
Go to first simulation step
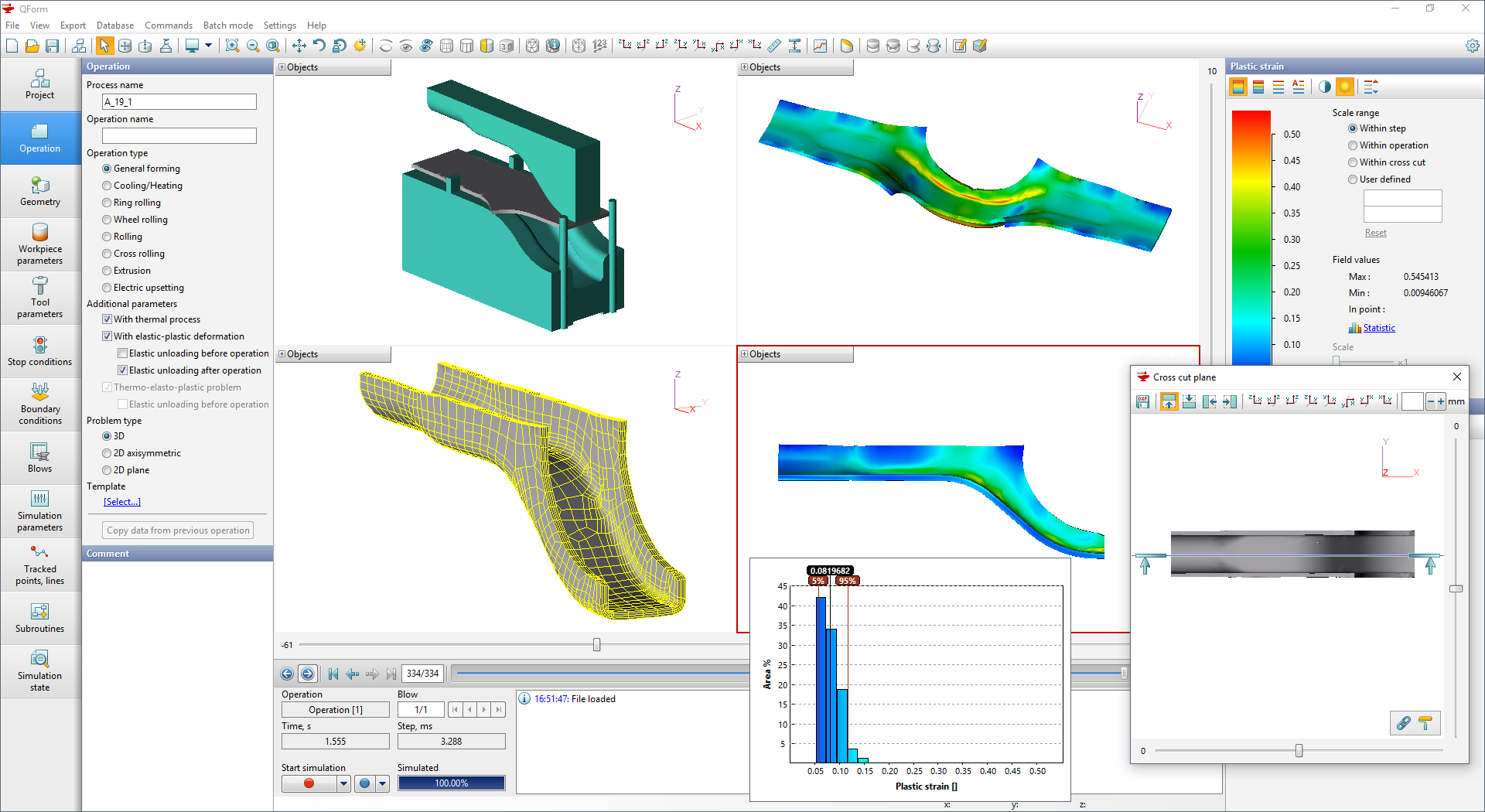coord(333,674)
